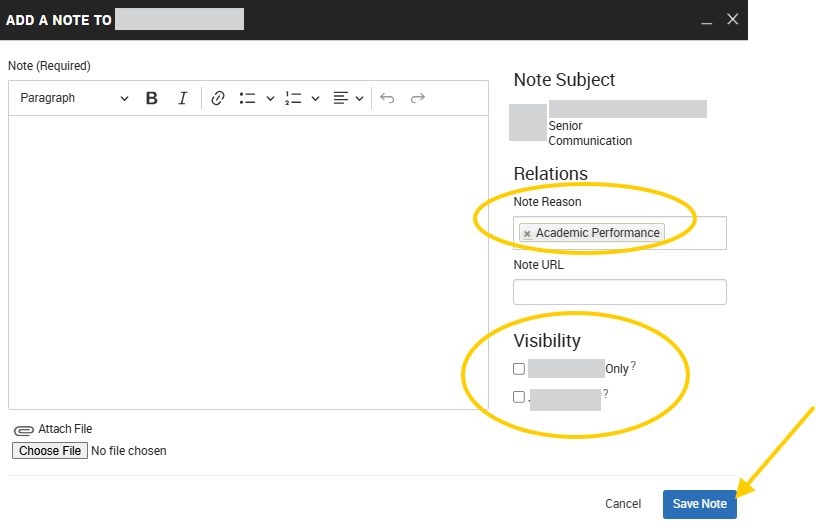Toggle bold formatting in the note editor
Screen dimensions: 816x530
(152, 98)
